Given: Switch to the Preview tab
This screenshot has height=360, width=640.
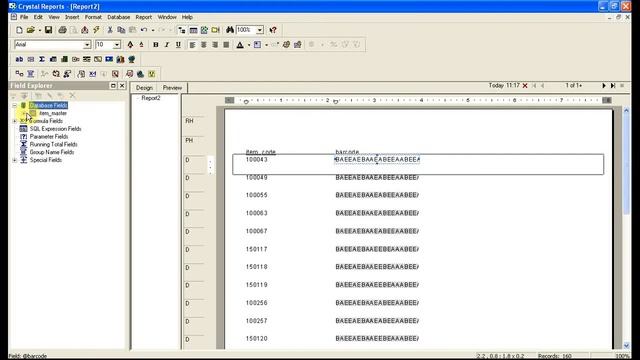Looking at the screenshot, I should [172, 88].
